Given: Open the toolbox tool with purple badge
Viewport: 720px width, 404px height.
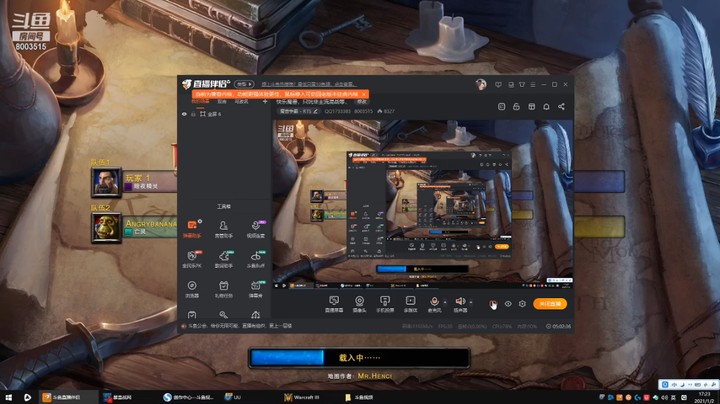Looking at the screenshot, I should pos(256,228).
